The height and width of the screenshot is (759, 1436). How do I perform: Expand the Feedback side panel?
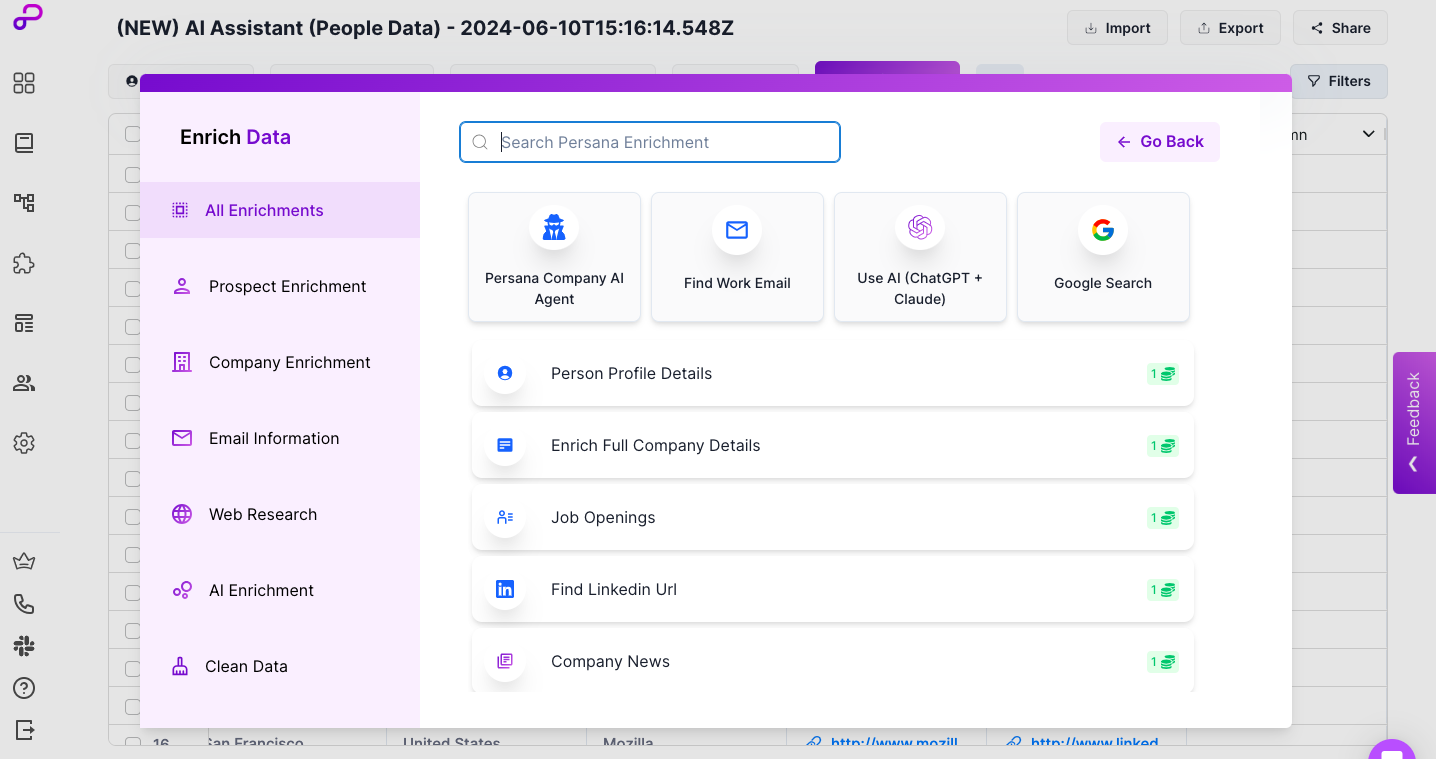click(1413, 422)
